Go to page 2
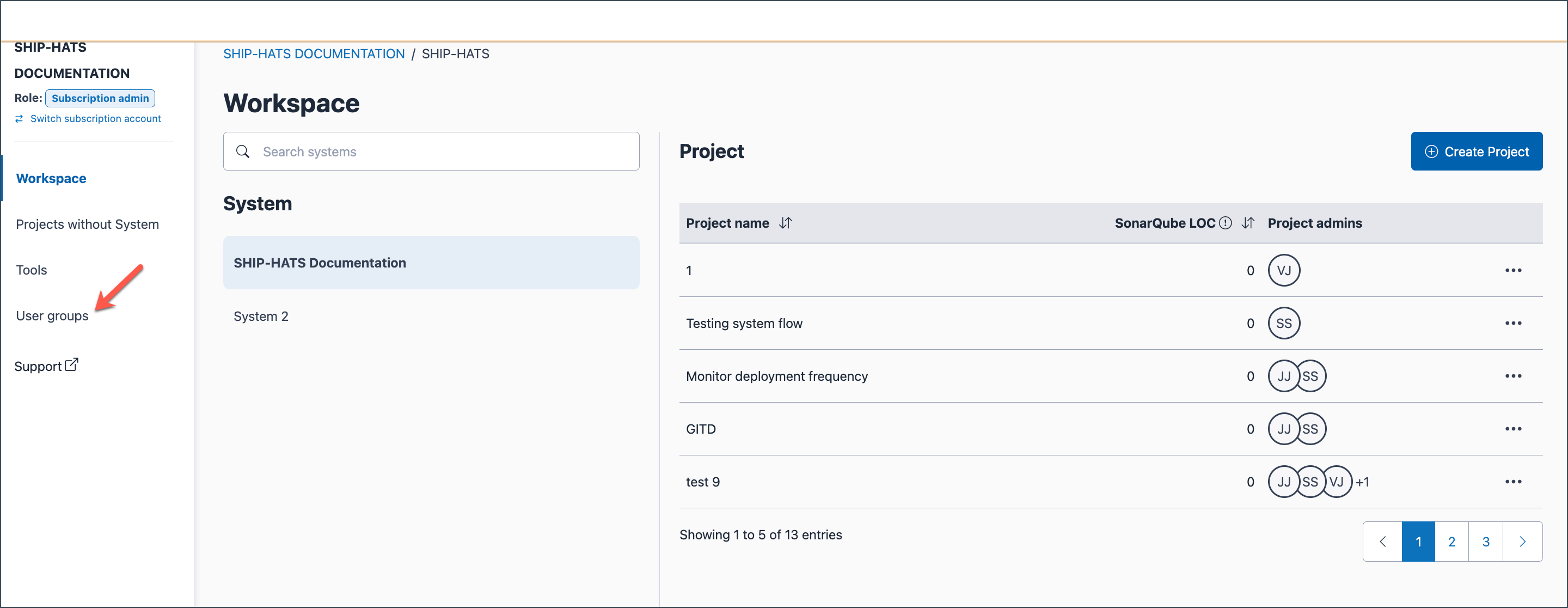Screen dimensions: 1568x608 1451,542
